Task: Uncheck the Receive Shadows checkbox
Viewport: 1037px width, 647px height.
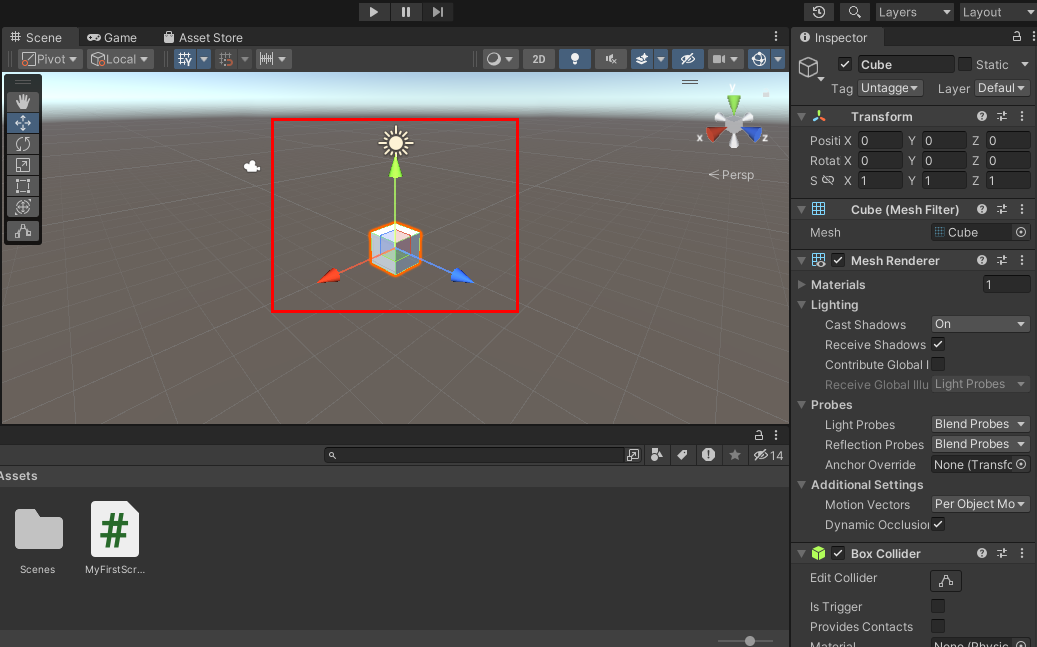Action: (938, 344)
